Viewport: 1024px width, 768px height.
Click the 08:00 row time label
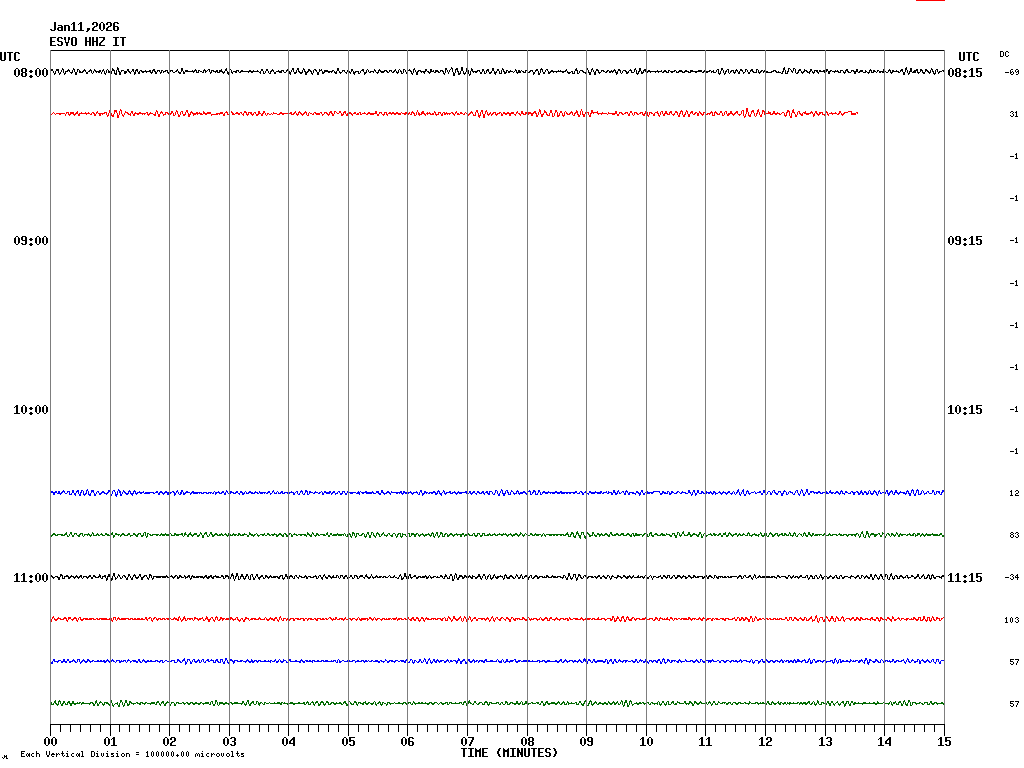tap(30, 73)
